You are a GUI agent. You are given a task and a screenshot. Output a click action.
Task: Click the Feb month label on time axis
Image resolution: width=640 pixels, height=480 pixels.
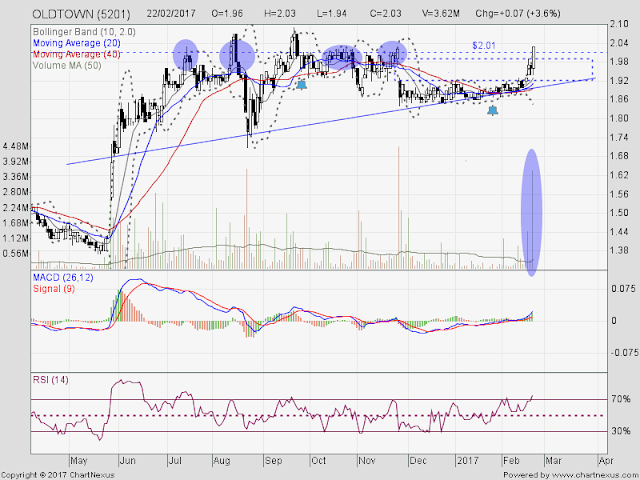point(511,461)
